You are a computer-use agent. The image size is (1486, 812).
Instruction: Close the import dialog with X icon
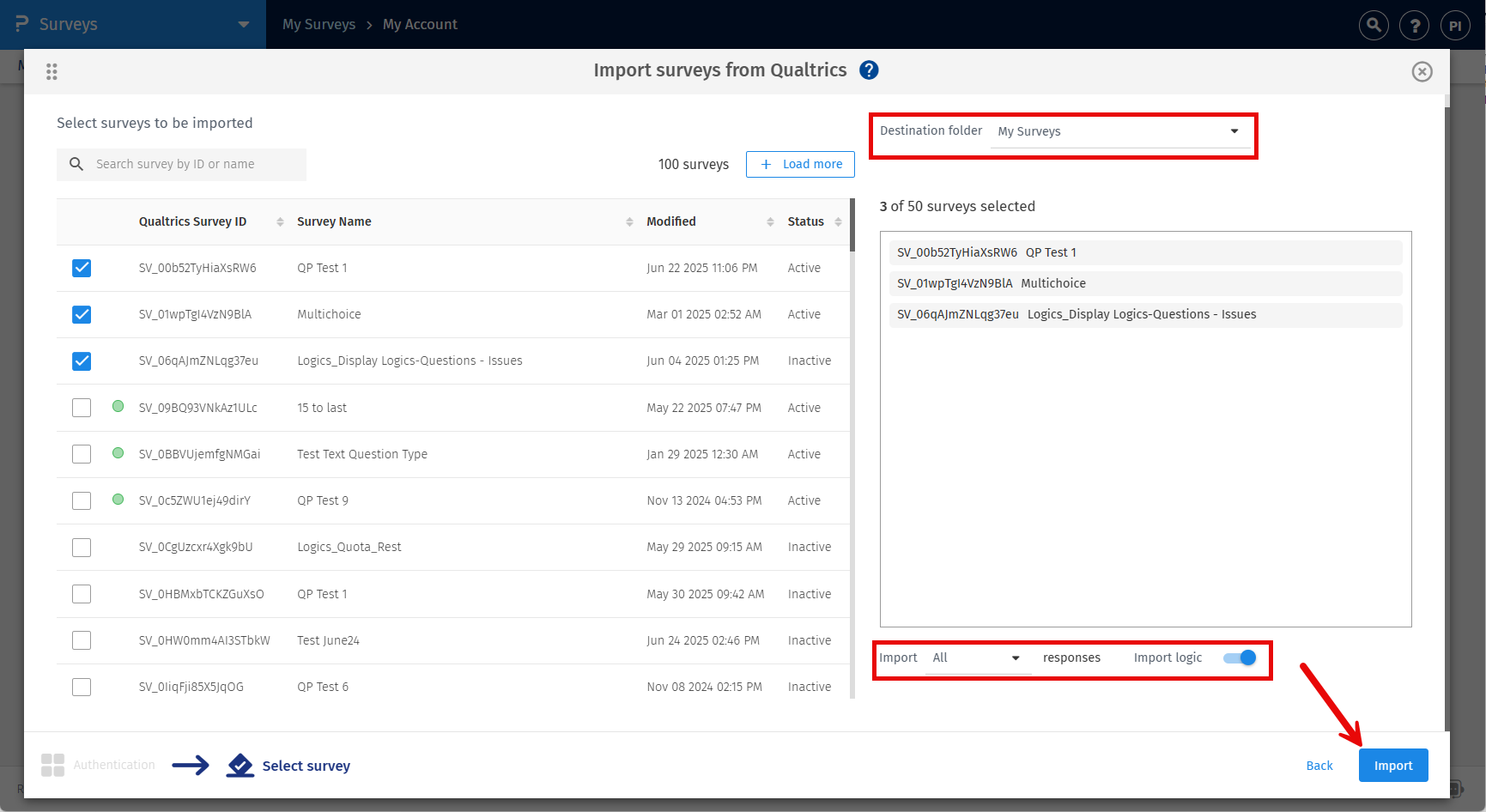1422,72
